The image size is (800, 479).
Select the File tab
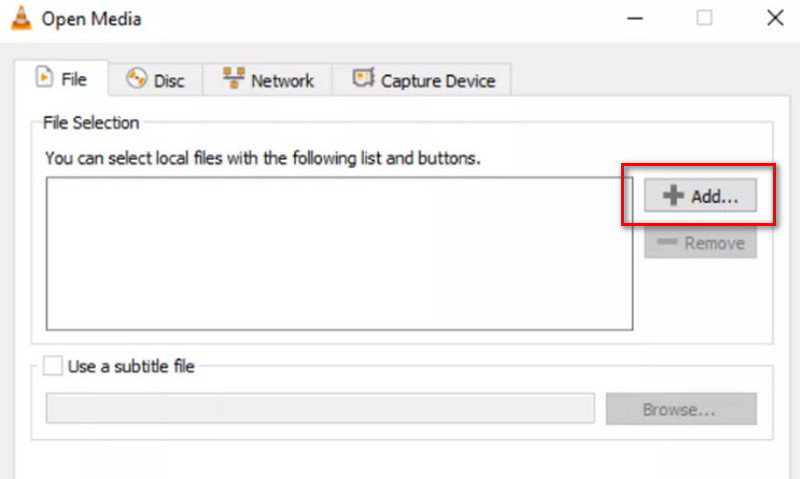coord(61,78)
